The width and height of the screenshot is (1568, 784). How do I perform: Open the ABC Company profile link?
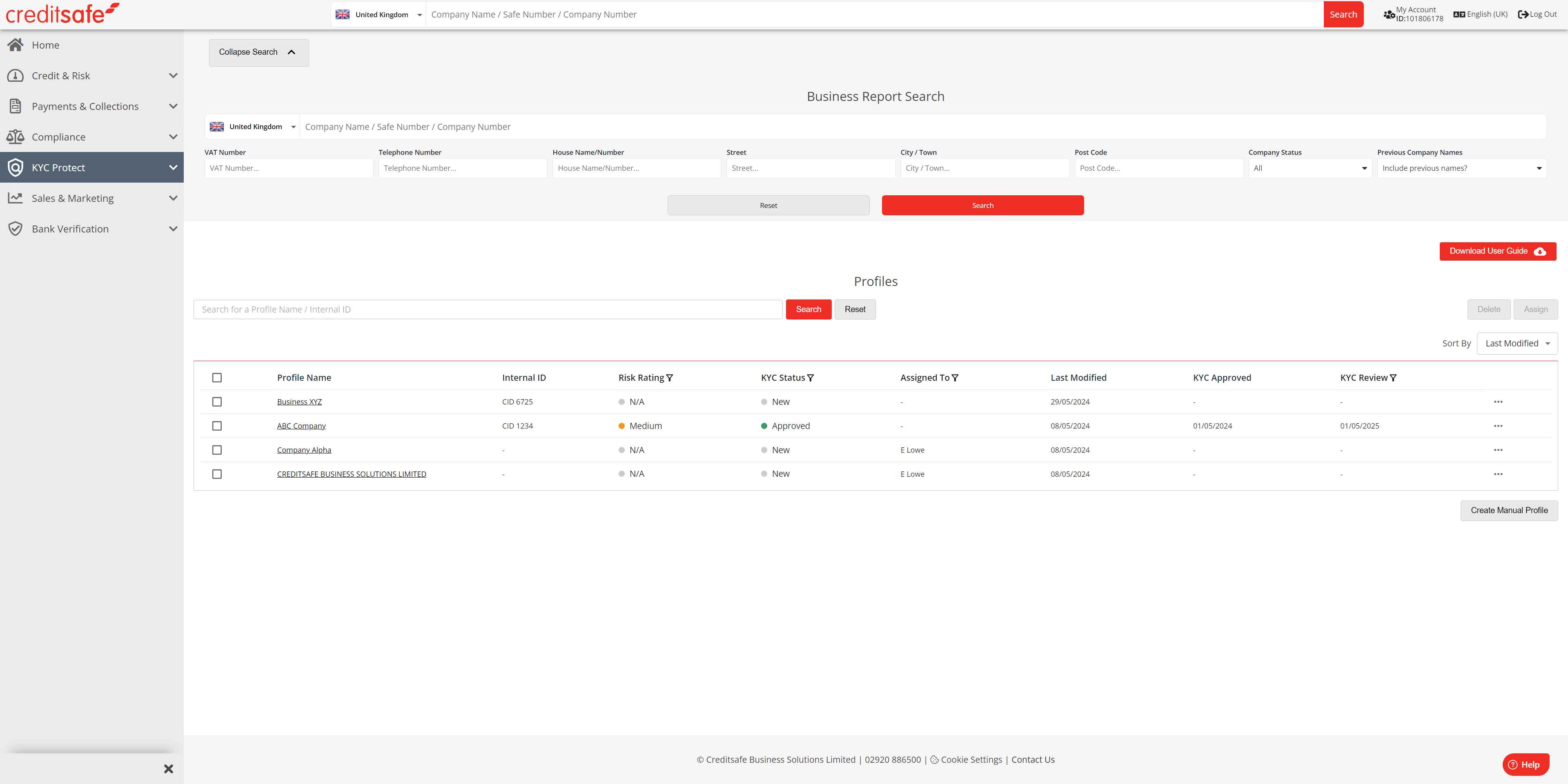click(300, 425)
